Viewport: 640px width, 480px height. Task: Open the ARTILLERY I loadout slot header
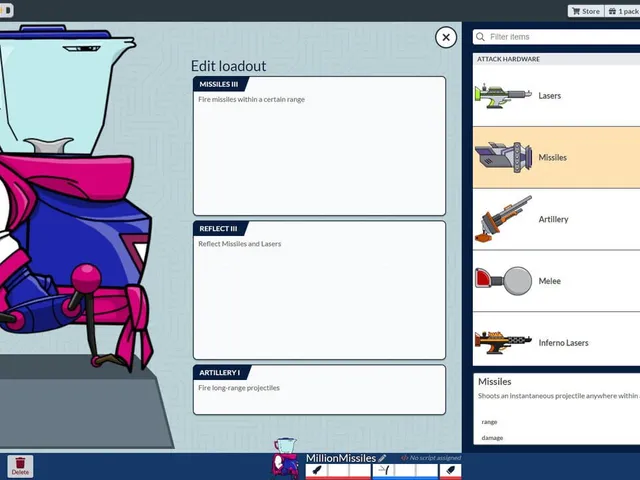tap(220, 373)
